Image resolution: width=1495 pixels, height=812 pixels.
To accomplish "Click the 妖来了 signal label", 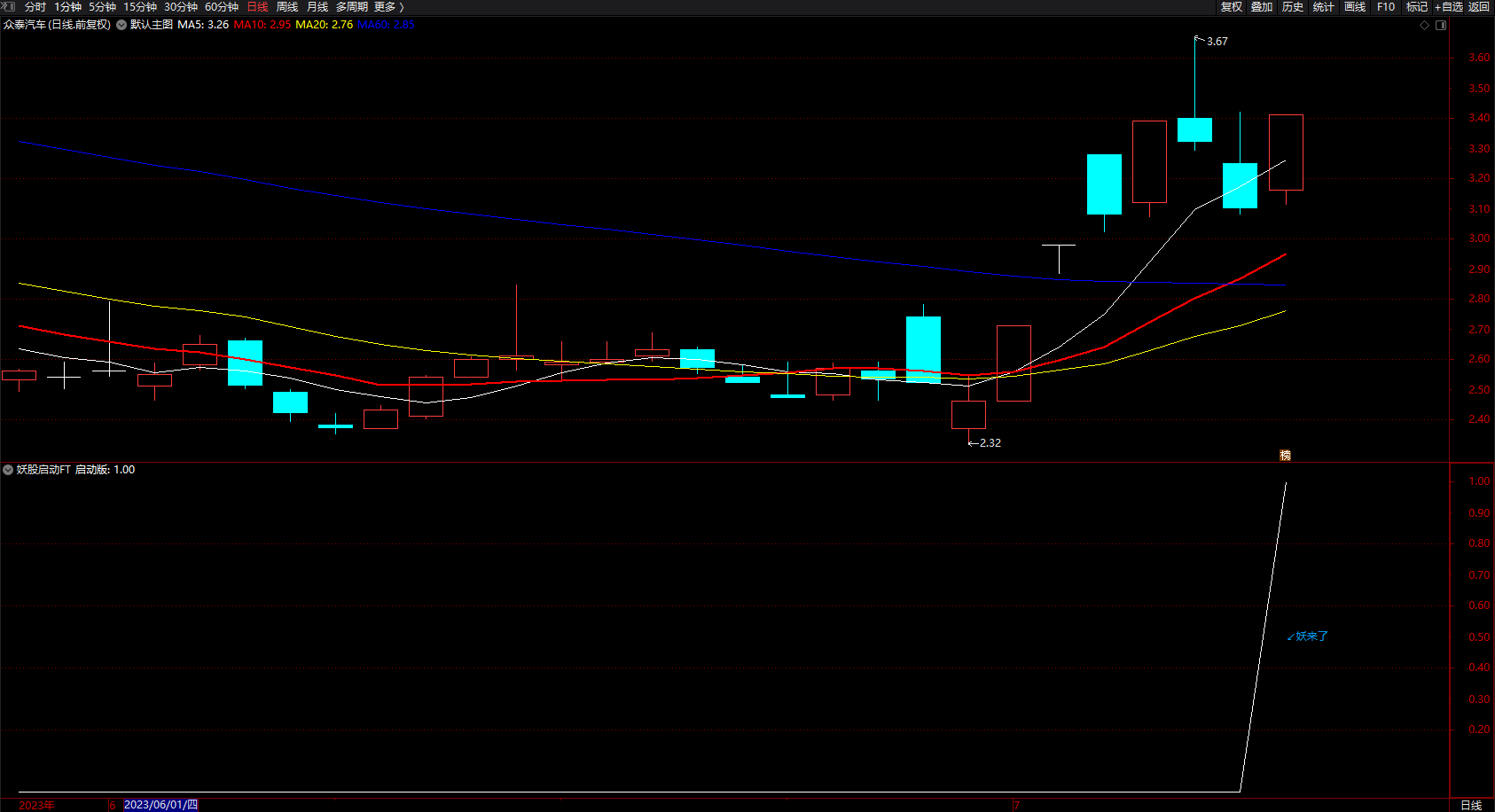I will pos(1311,636).
